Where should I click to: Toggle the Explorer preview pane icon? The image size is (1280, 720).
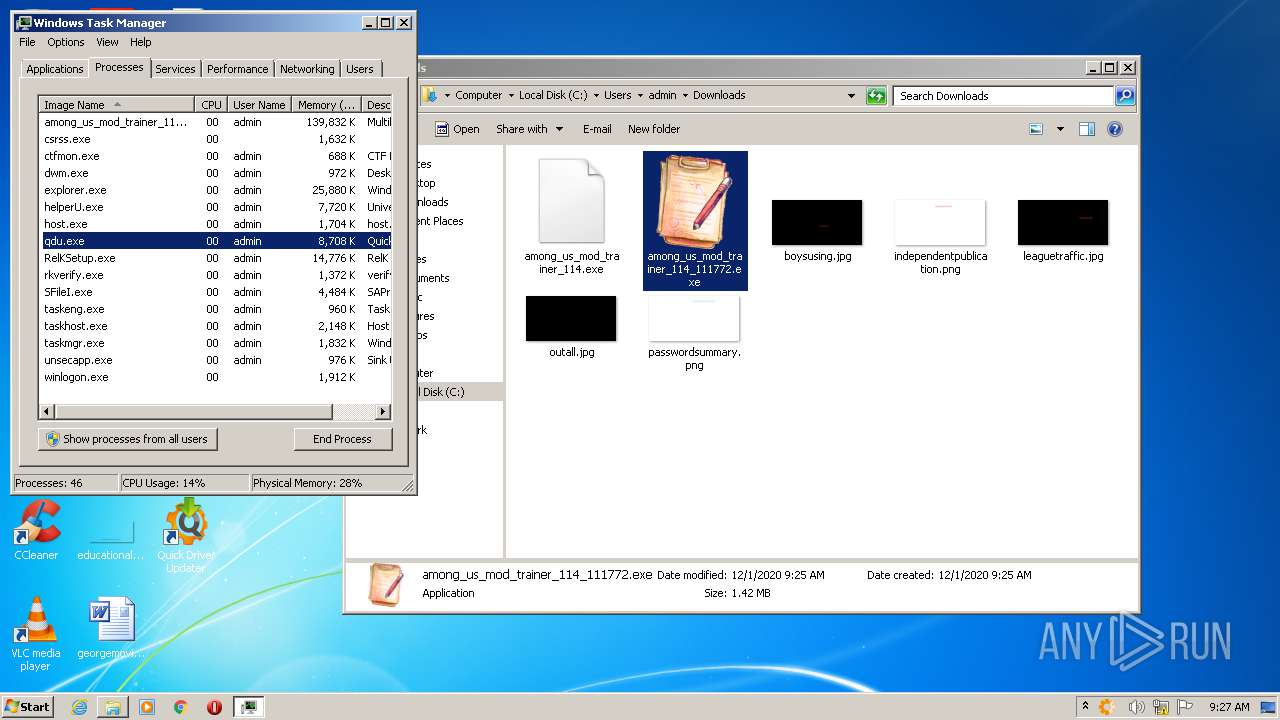click(1087, 129)
